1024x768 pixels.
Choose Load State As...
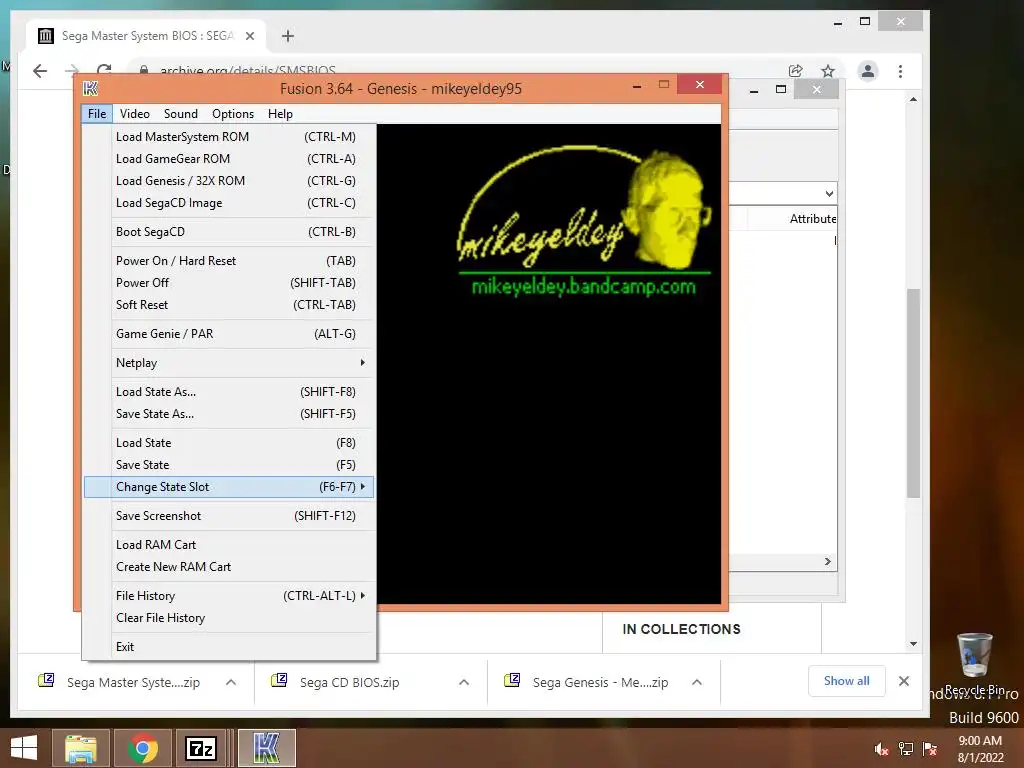tap(229, 392)
